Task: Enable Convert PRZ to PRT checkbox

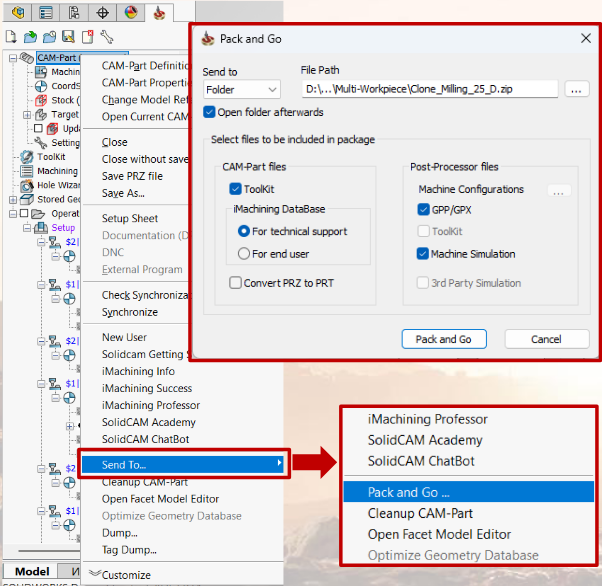Action: (235, 283)
